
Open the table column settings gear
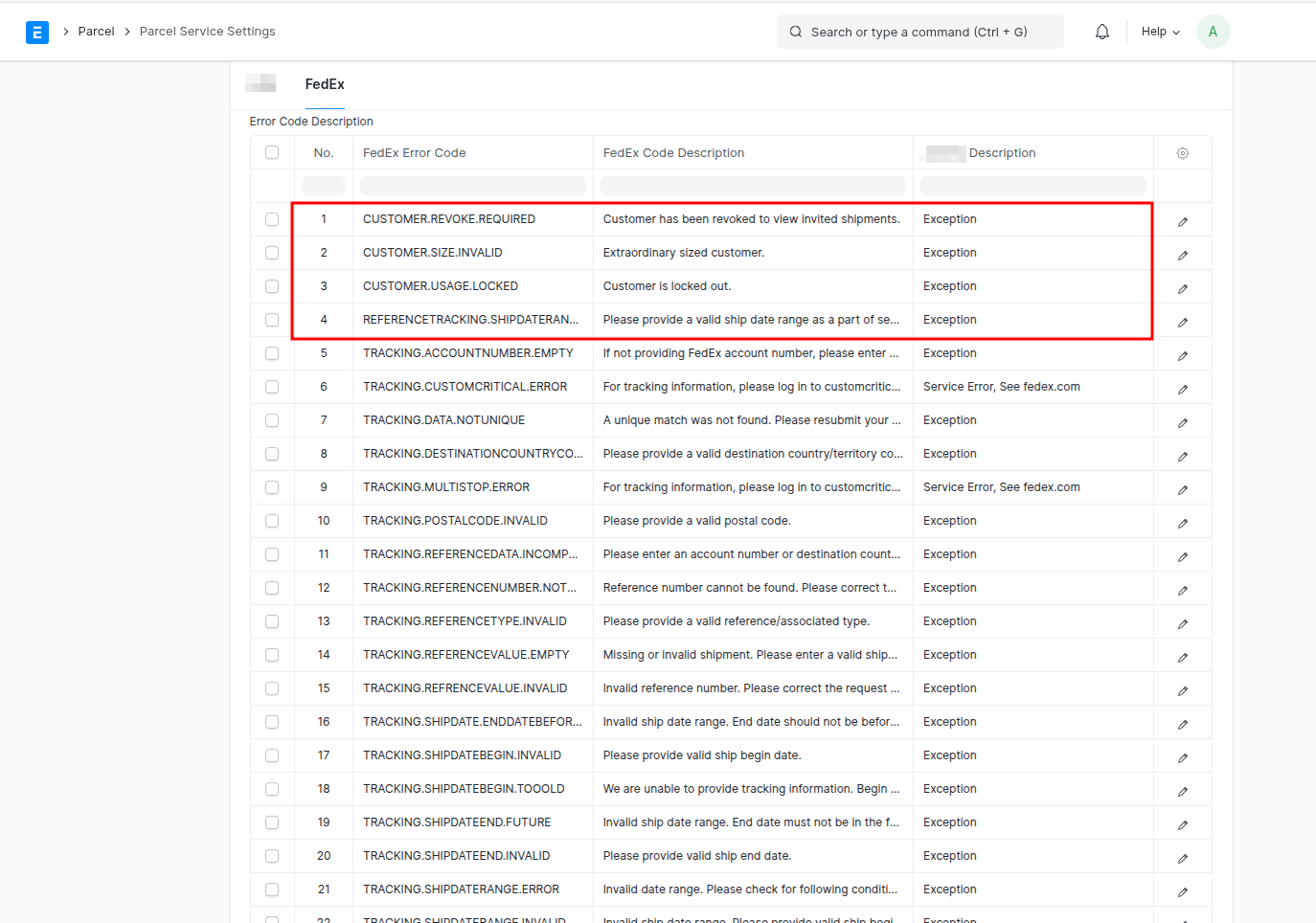pos(1182,153)
